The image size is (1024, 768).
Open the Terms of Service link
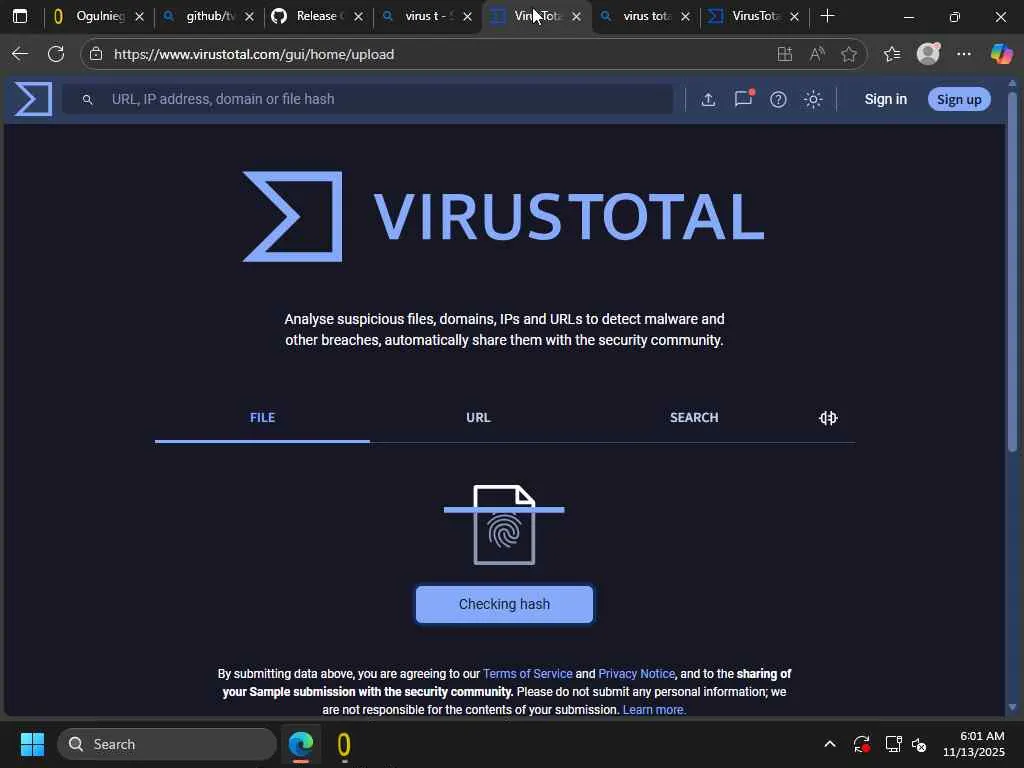(x=528, y=673)
